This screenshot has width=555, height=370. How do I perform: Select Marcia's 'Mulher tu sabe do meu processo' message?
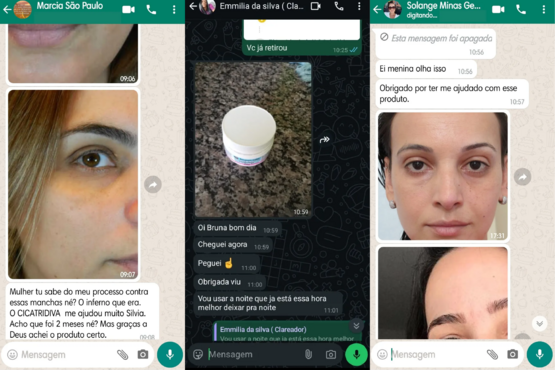(x=82, y=312)
